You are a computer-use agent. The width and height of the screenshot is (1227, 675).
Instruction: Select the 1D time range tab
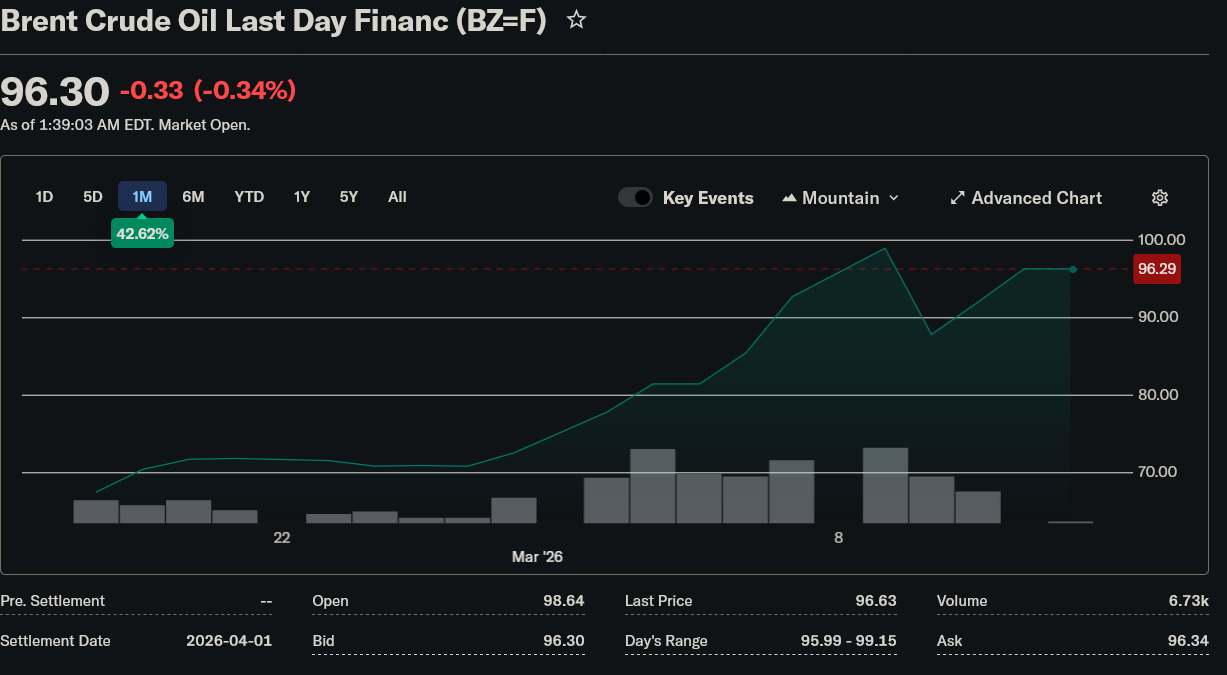tap(44, 197)
